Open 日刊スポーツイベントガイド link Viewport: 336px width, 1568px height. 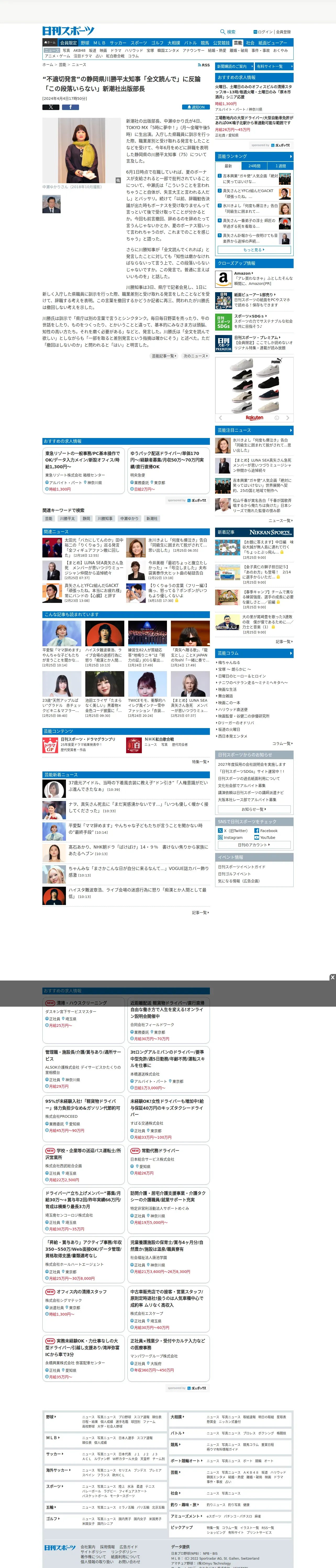(242, 867)
